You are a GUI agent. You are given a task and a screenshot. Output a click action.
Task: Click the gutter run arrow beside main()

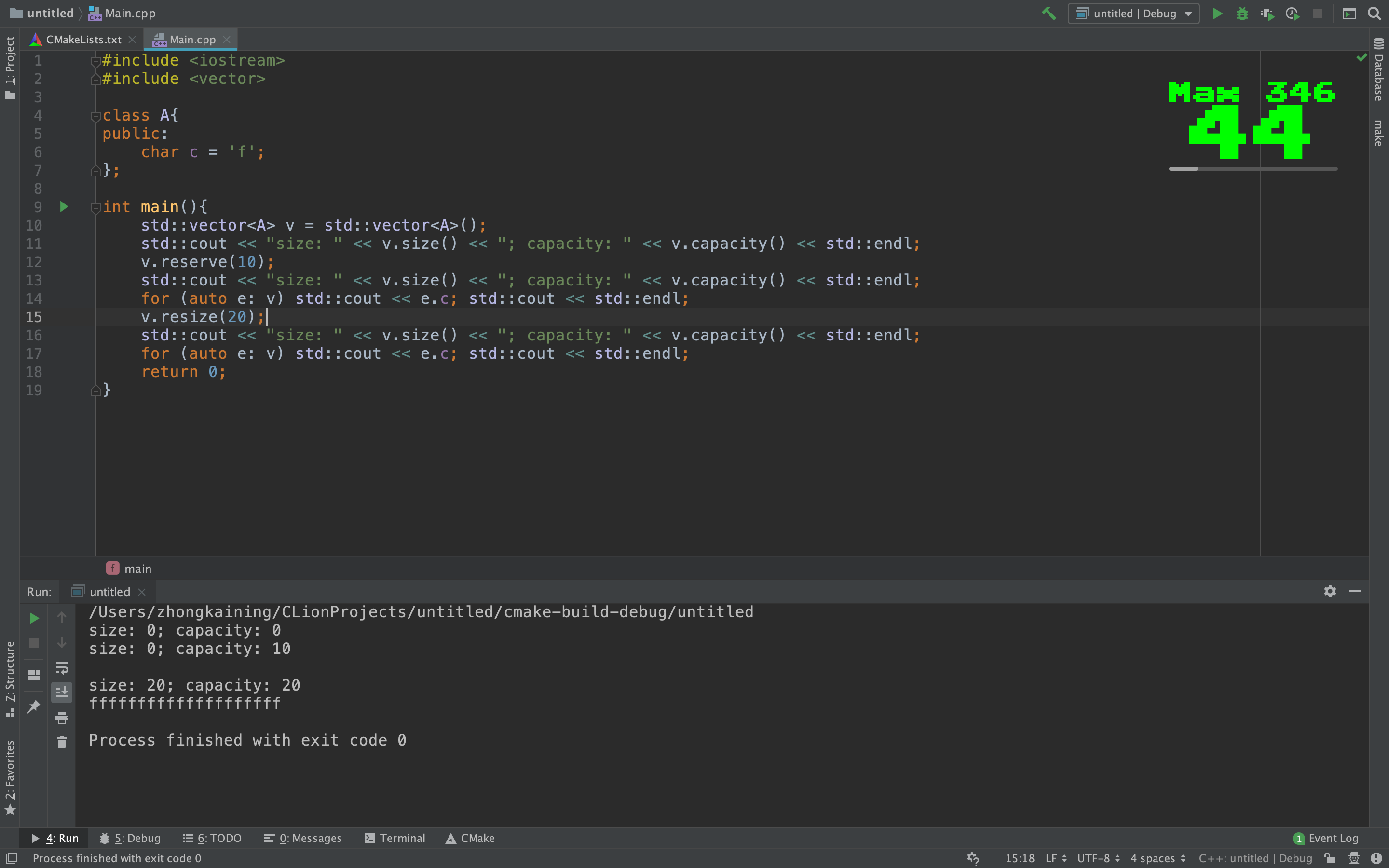click(x=64, y=207)
